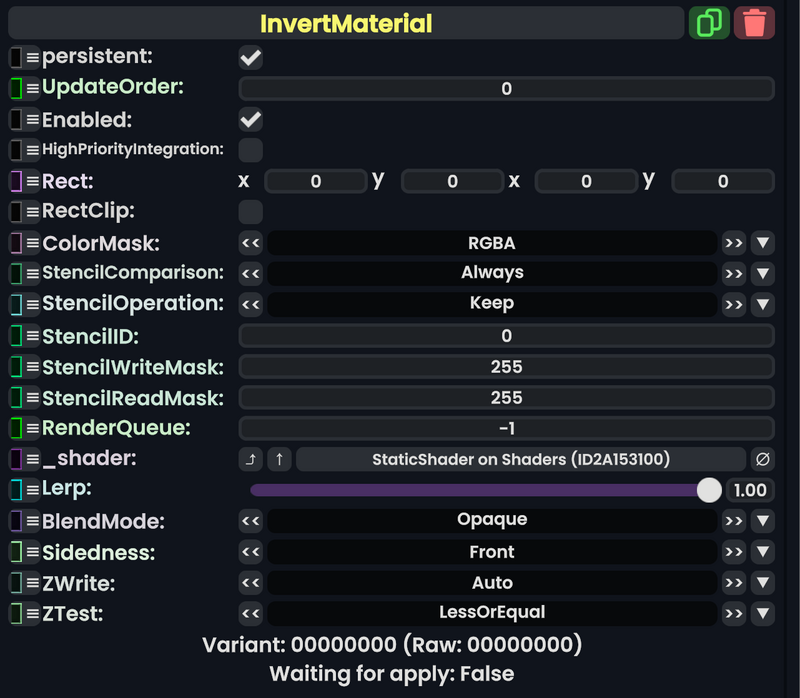Delete the InvertMaterial component via trash icon
The image size is (800, 698).
pos(755,22)
